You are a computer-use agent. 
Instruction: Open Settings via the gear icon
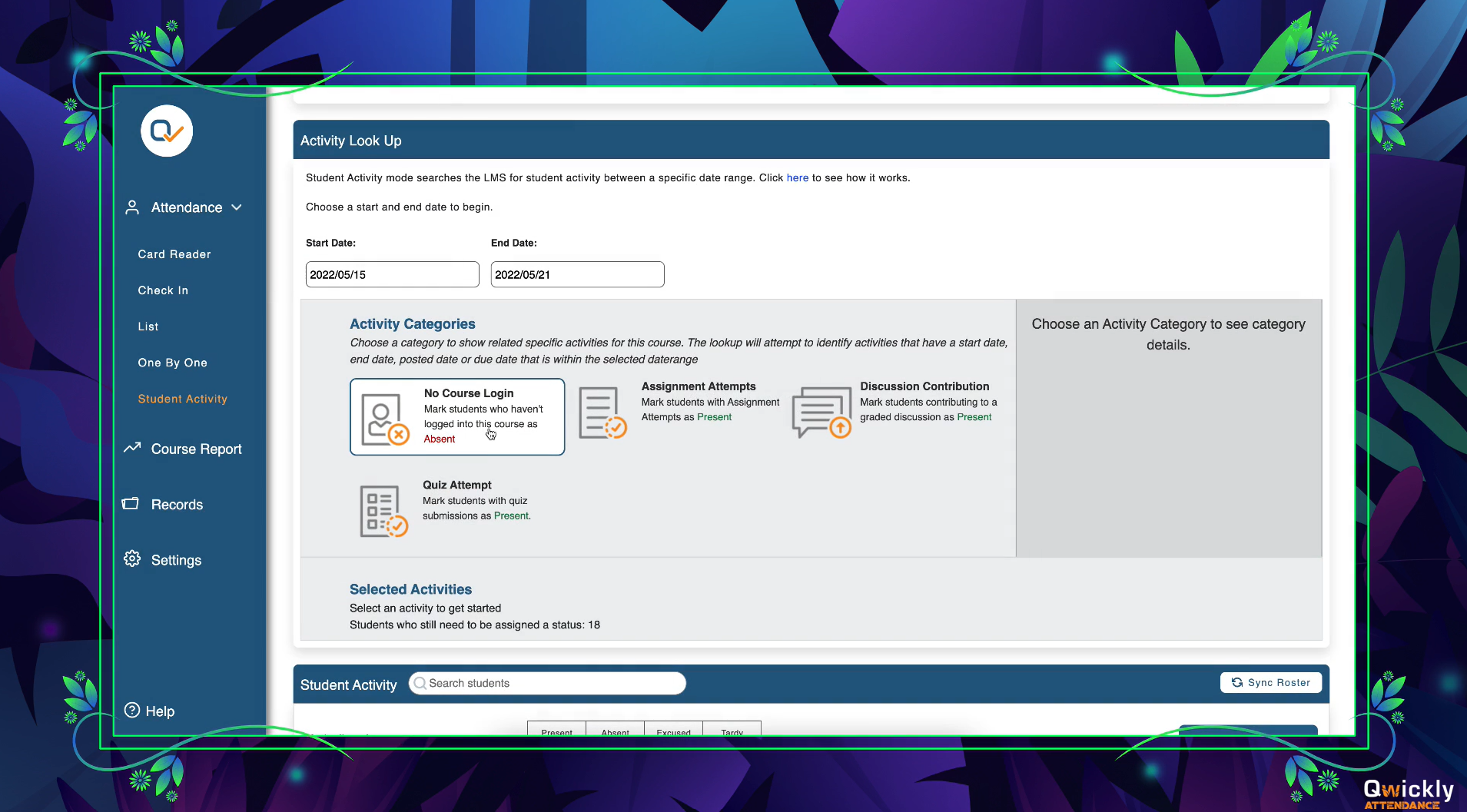[132, 559]
